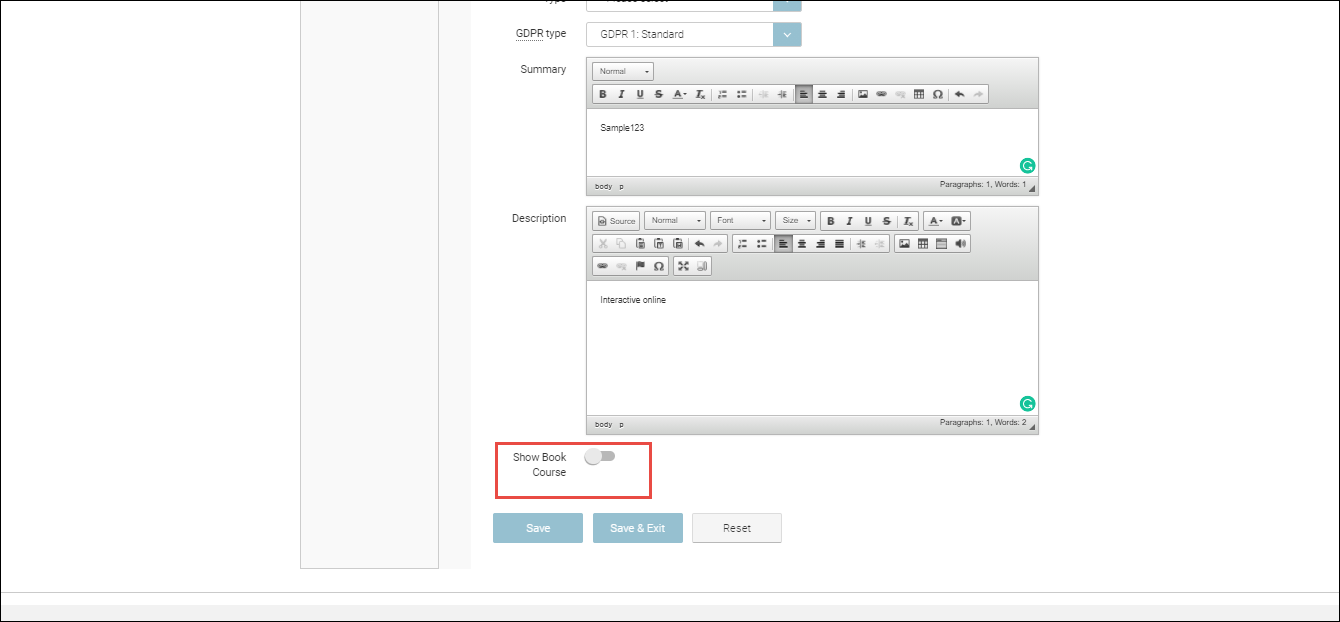This screenshot has width=1340, height=622.
Task: Click the Grammarly icon in Description editor
Action: pyautogui.click(x=1027, y=404)
